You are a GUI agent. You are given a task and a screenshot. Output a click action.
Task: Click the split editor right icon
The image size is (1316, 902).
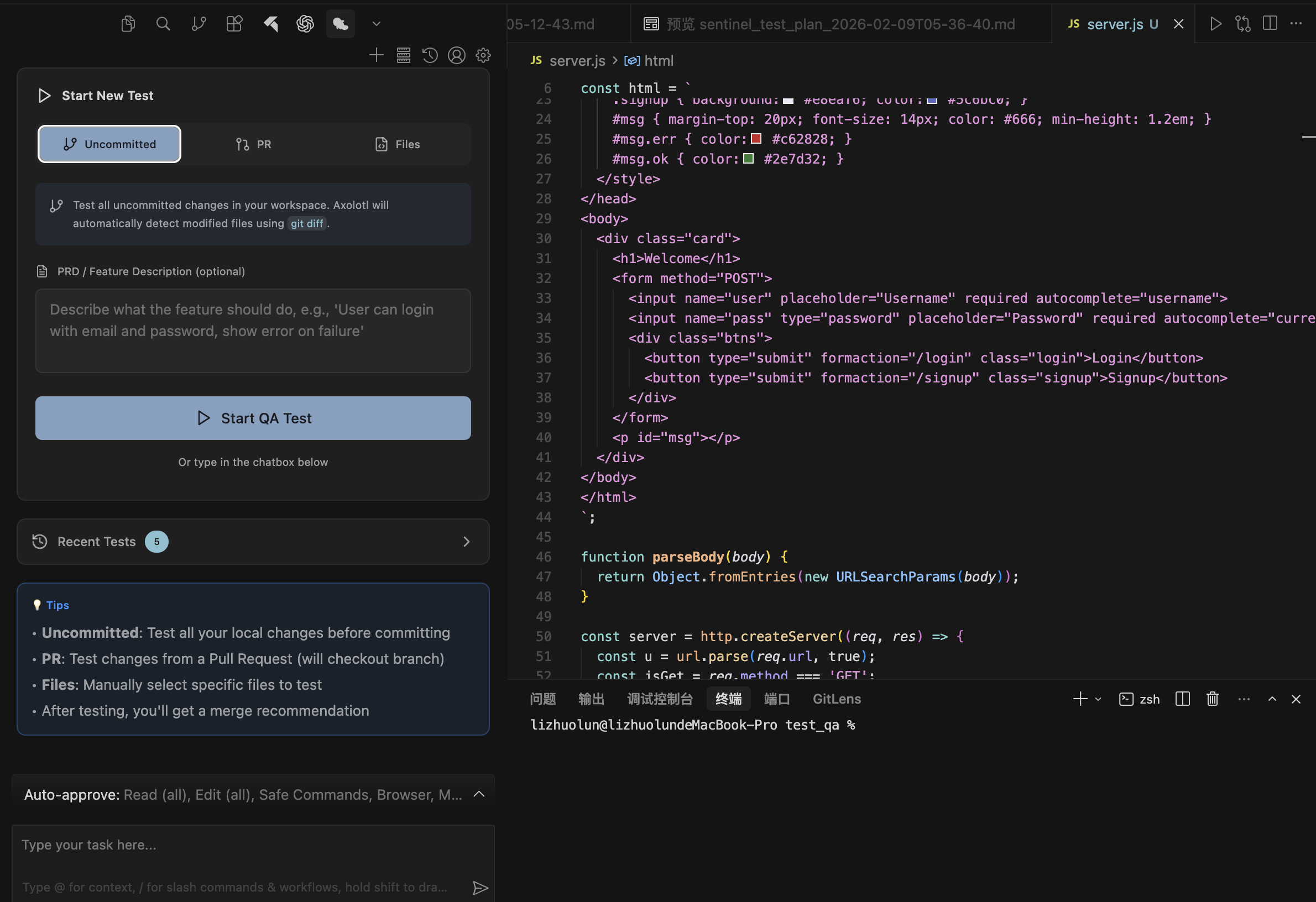(1270, 24)
